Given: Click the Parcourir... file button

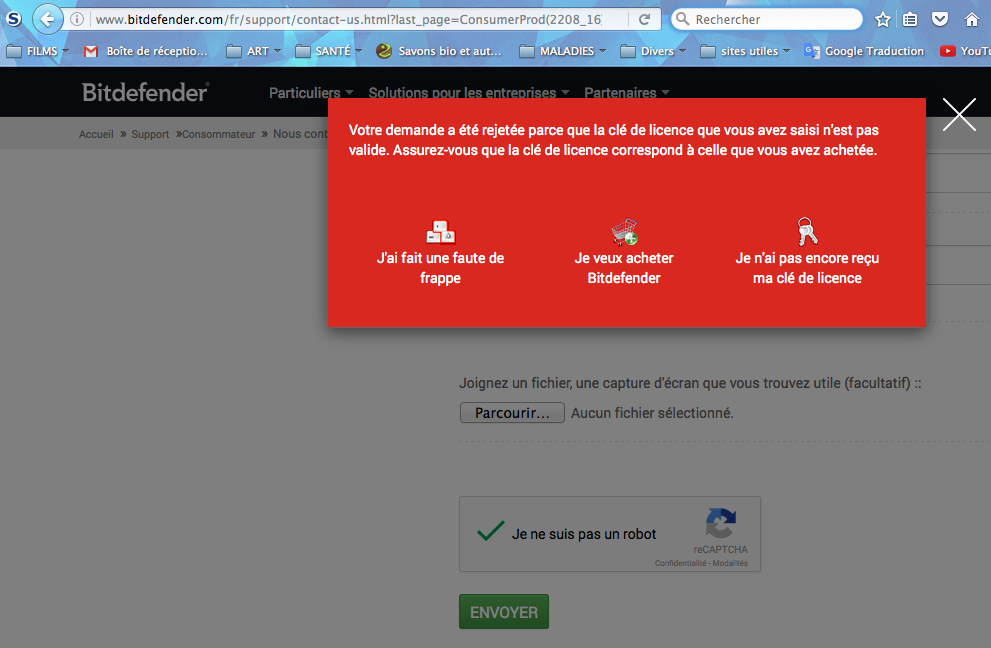Looking at the screenshot, I should pos(512,413).
